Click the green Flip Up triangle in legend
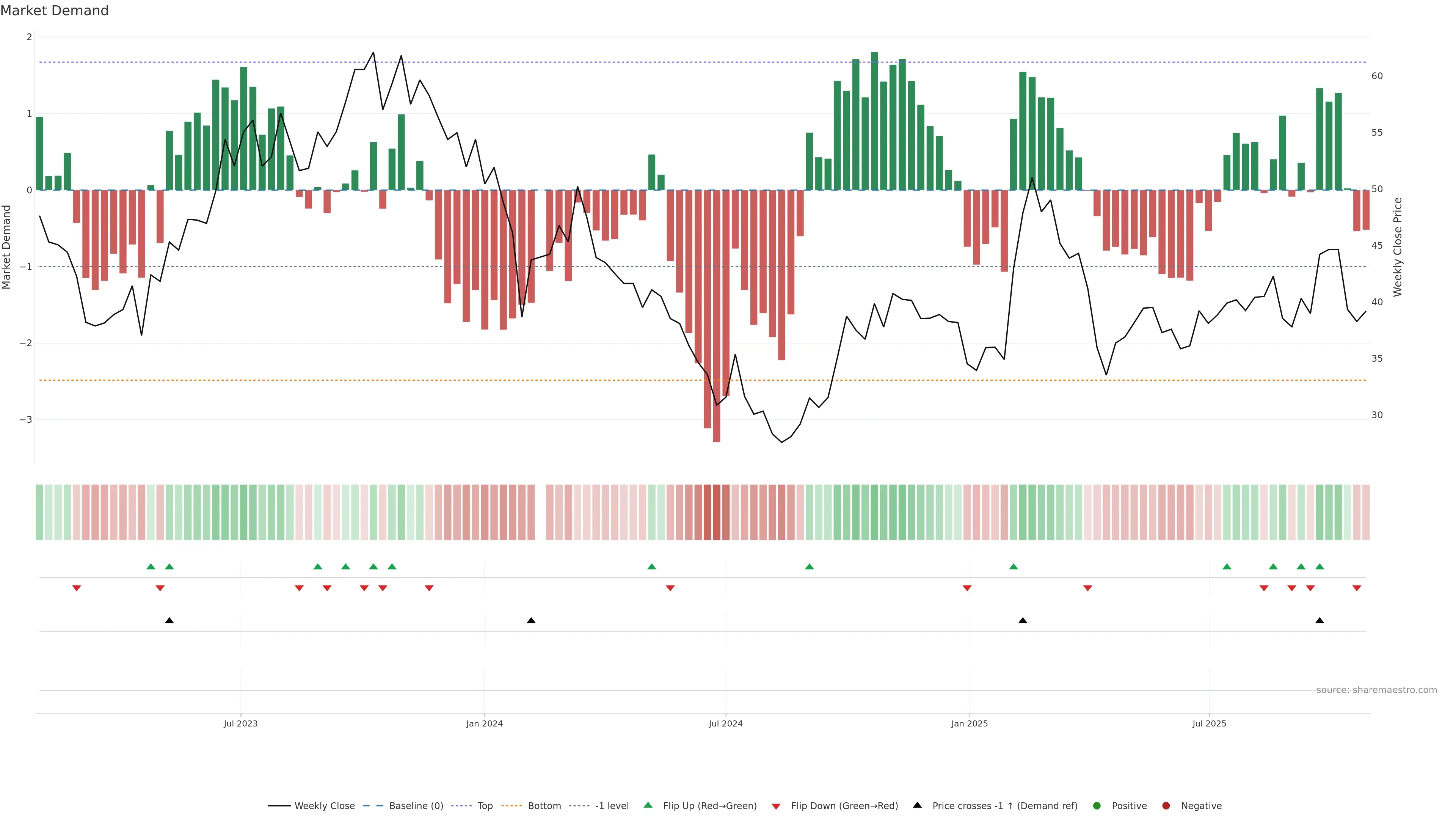Image resolution: width=1456 pixels, height=819 pixels. click(648, 805)
